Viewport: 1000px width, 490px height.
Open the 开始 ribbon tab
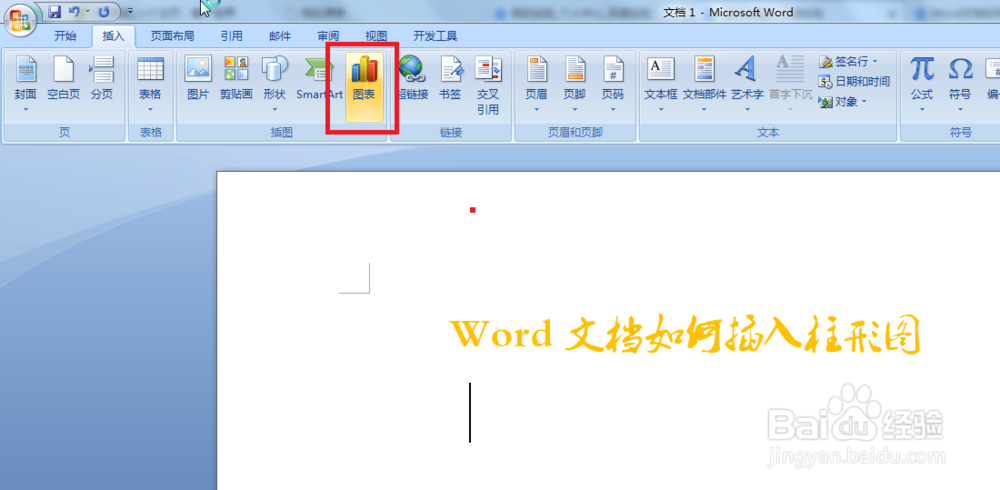pos(65,36)
